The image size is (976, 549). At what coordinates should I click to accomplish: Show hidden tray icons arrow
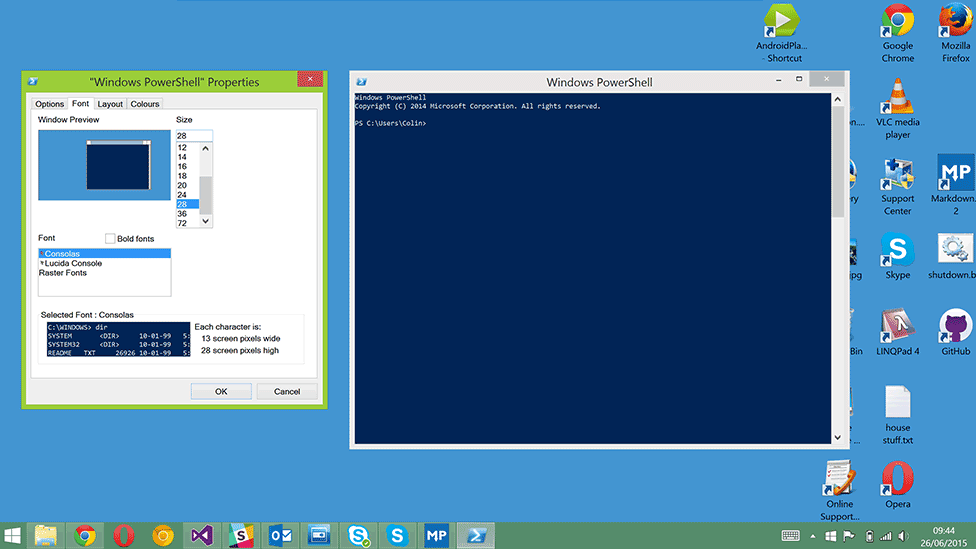813,536
